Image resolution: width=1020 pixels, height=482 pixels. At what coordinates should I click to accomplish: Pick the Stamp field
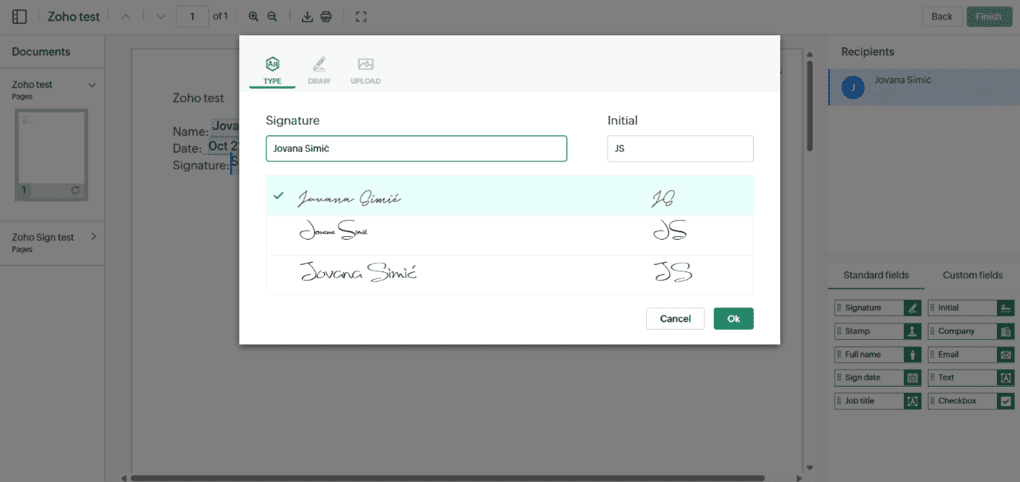click(x=878, y=331)
